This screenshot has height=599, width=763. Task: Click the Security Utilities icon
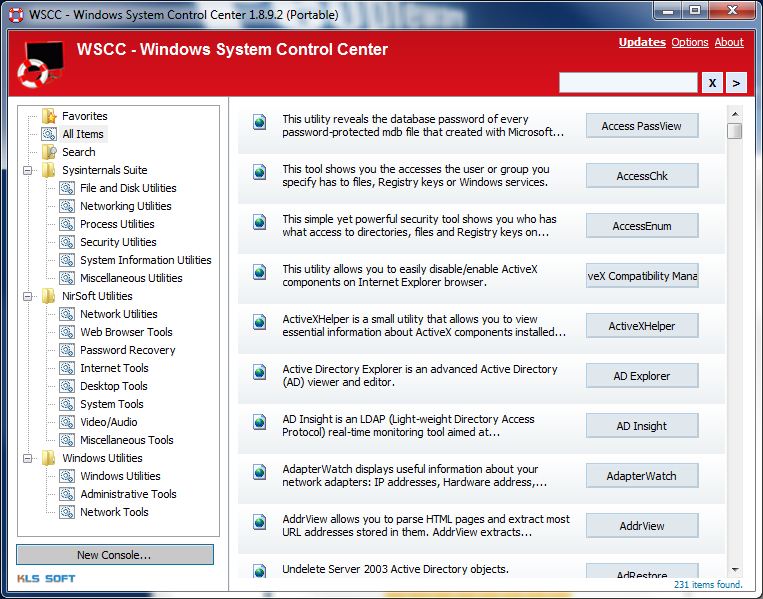(67, 242)
